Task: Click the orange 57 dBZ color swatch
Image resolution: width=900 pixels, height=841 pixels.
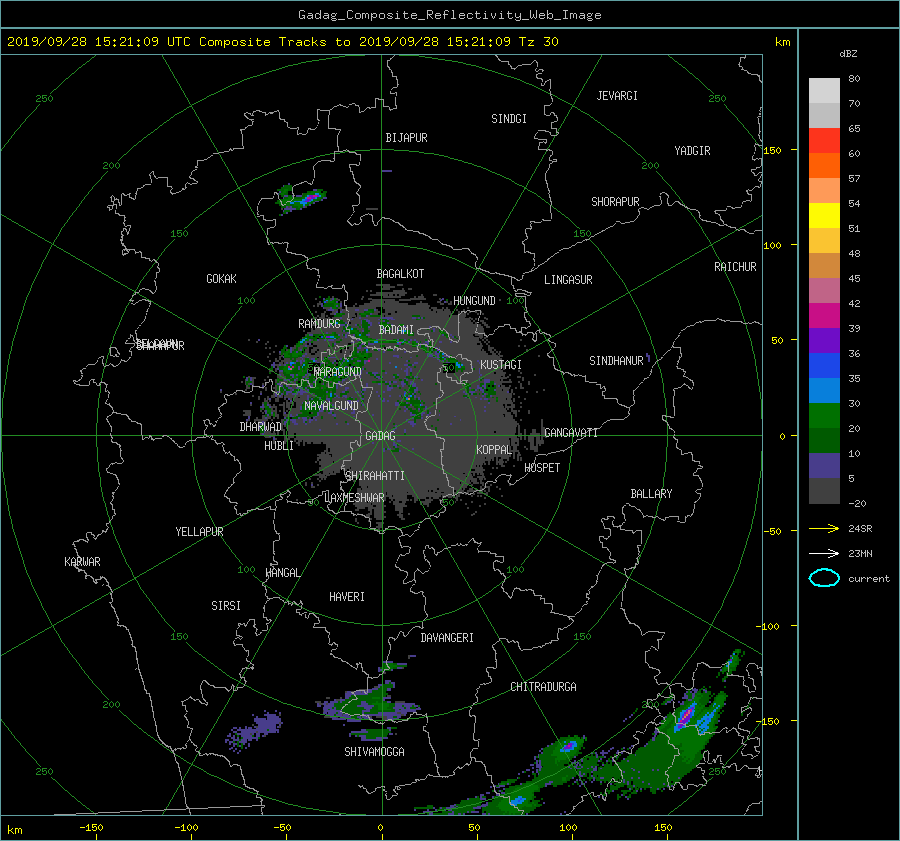Action: [x=824, y=165]
